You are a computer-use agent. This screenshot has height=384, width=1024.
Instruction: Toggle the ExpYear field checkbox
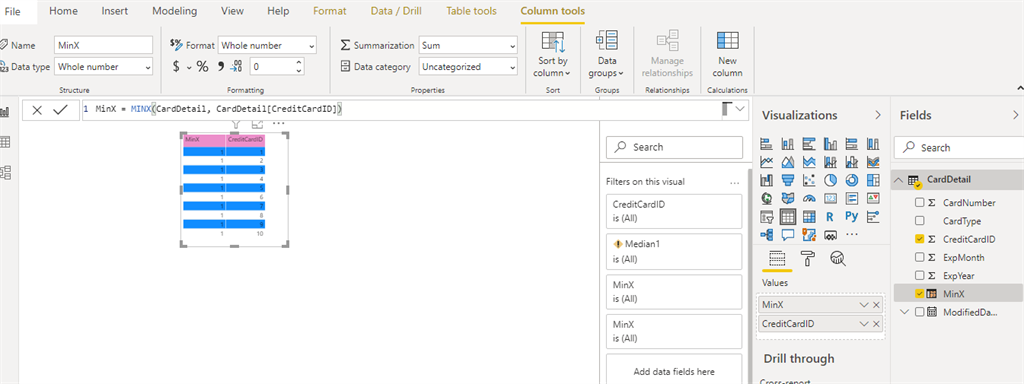click(x=920, y=276)
